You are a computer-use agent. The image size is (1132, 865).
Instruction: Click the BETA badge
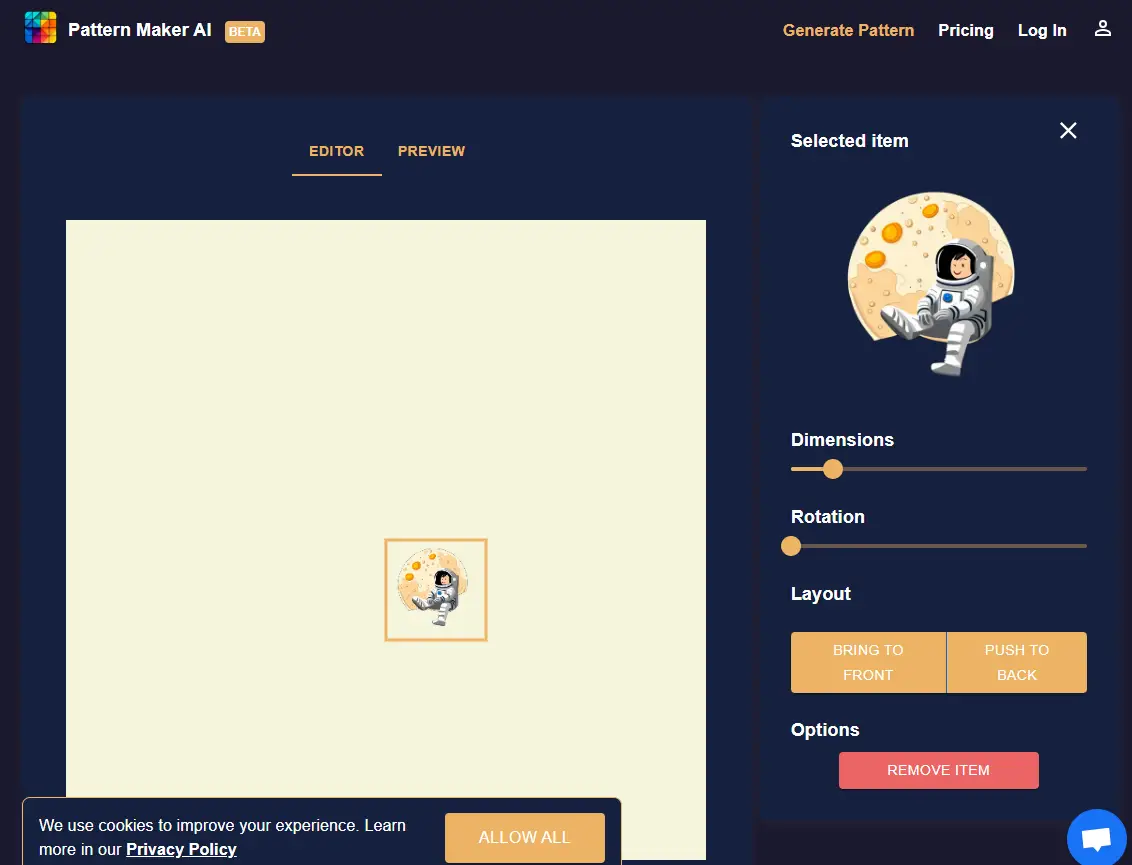tap(244, 31)
